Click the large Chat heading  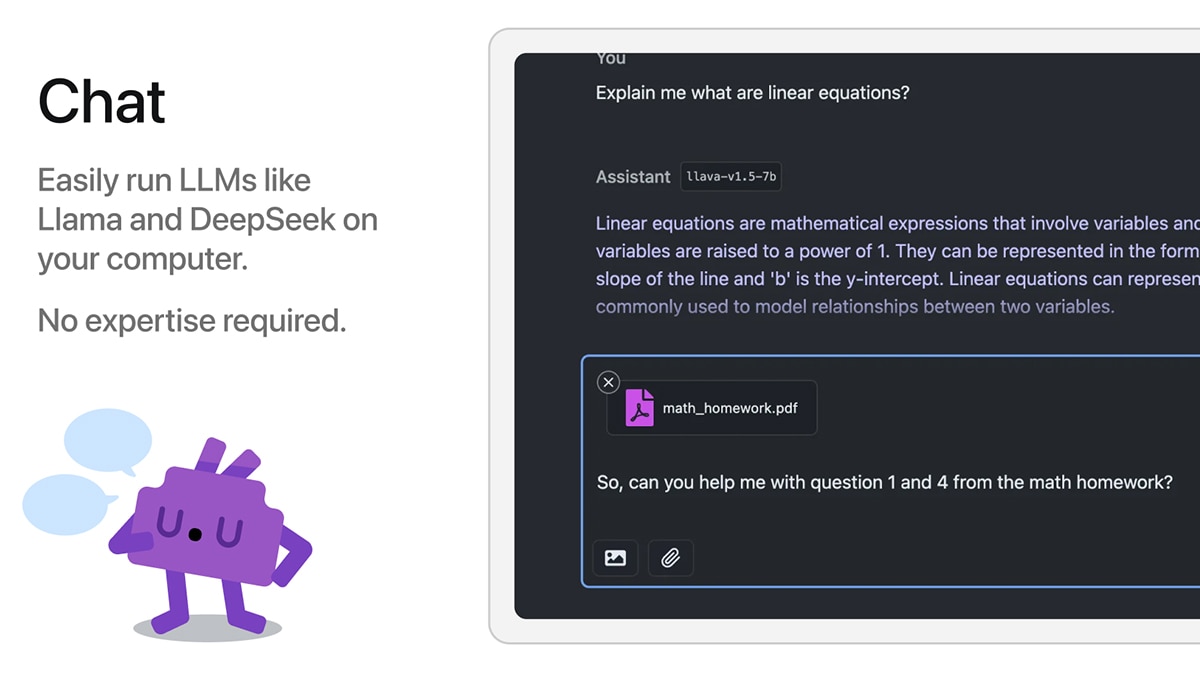102,101
